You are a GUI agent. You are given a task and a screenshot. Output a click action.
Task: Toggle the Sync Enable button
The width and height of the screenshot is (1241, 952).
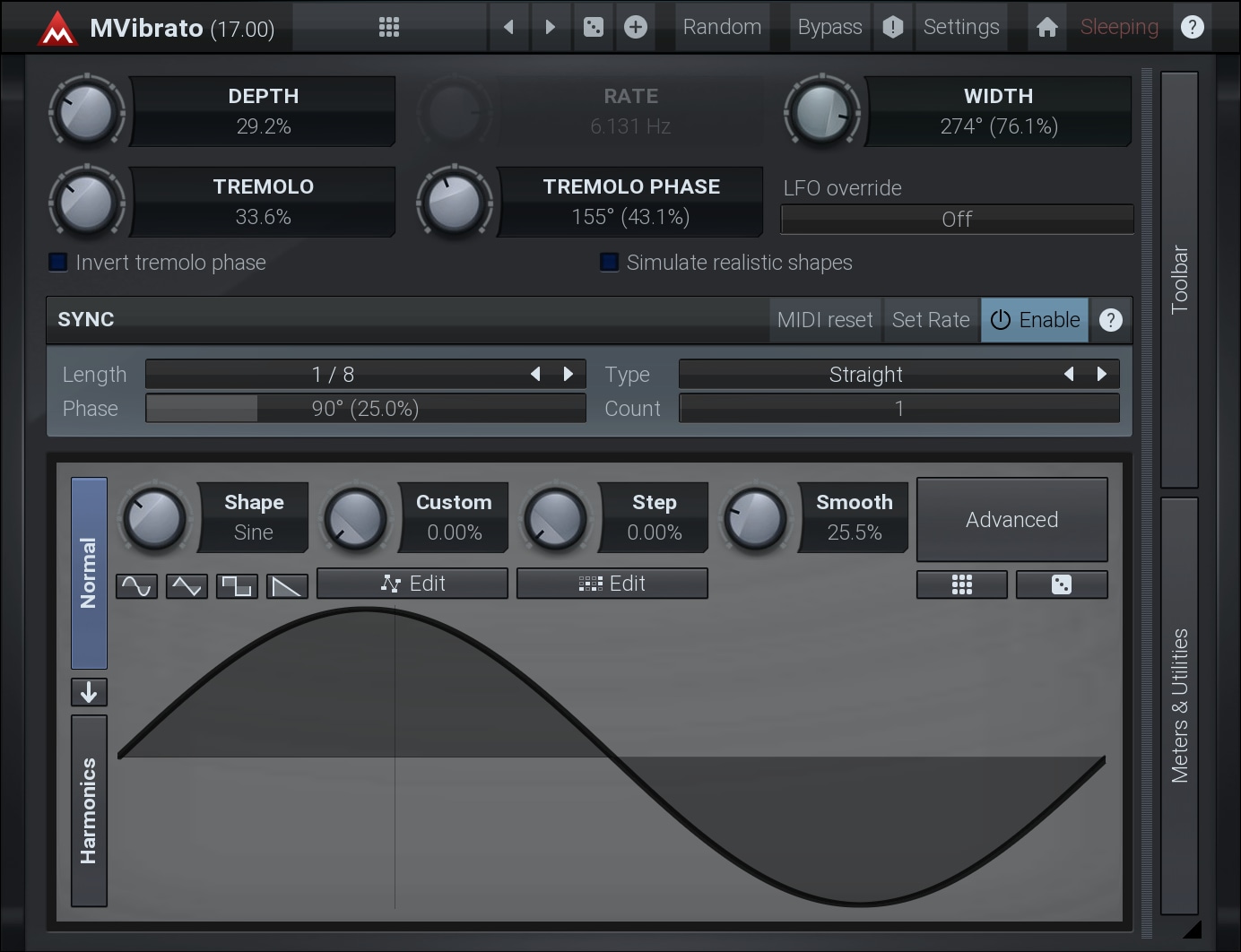(x=1035, y=320)
